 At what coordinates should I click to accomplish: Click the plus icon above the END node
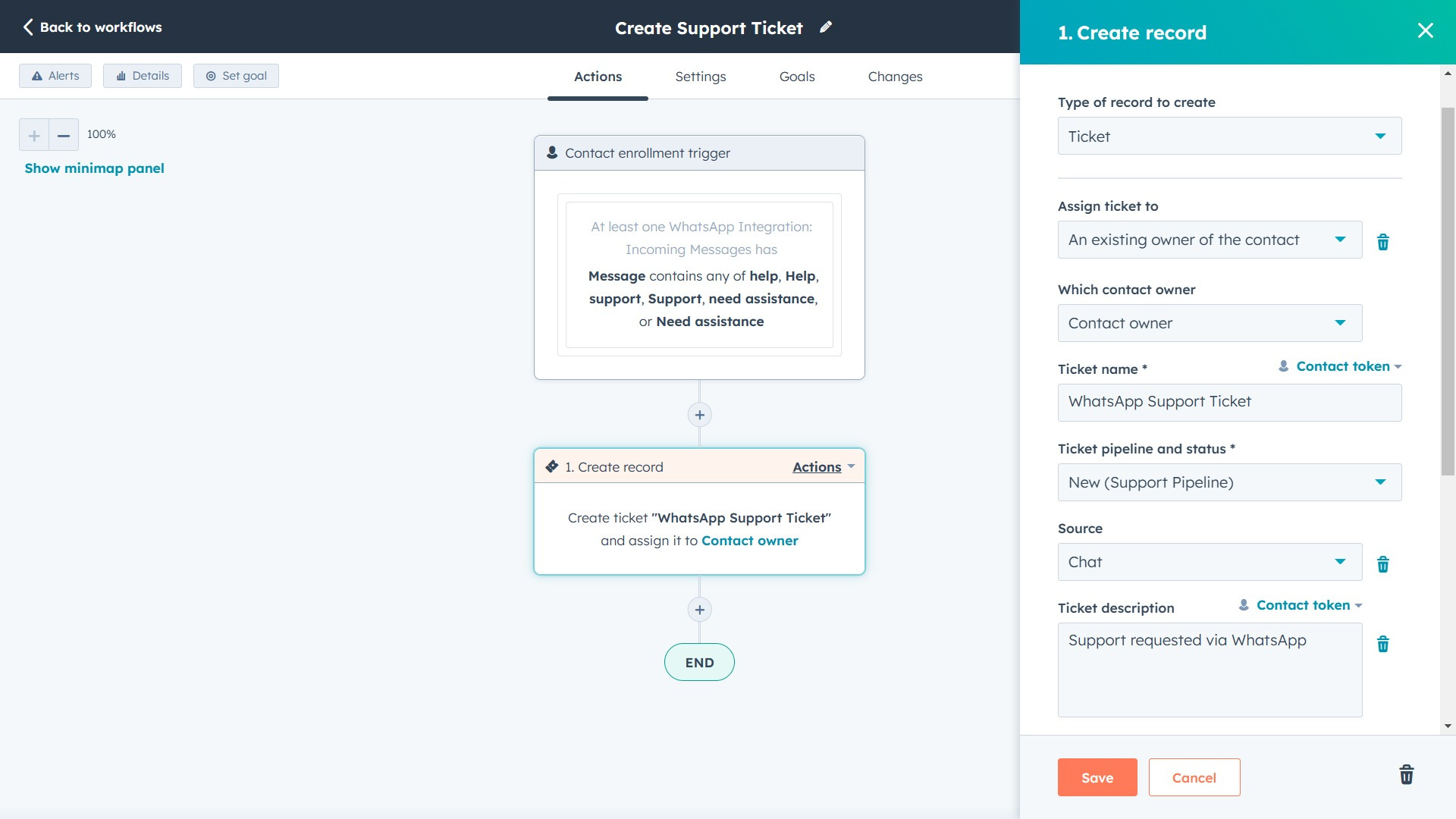pyautogui.click(x=698, y=609)
